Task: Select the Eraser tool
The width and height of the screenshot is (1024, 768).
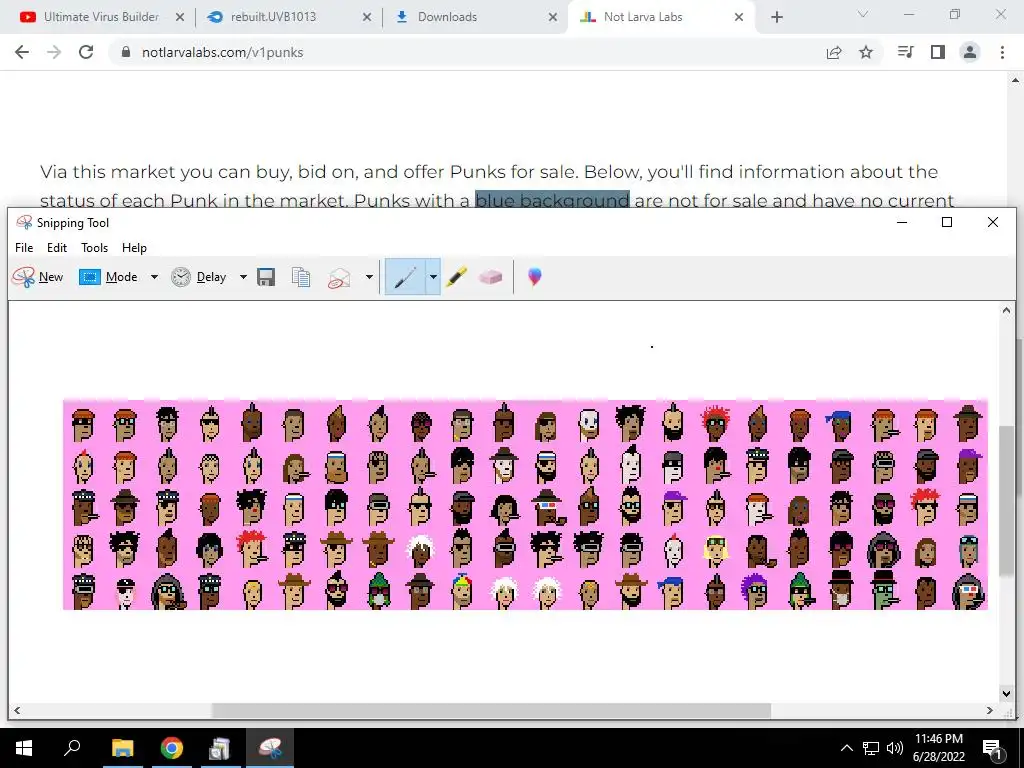Action: (x=490, y=277)
